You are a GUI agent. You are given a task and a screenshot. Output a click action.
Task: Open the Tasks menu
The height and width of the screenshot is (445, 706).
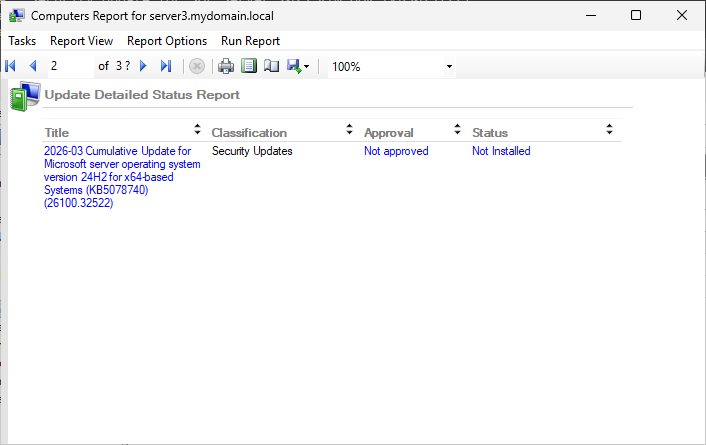[x=22, y=41]
